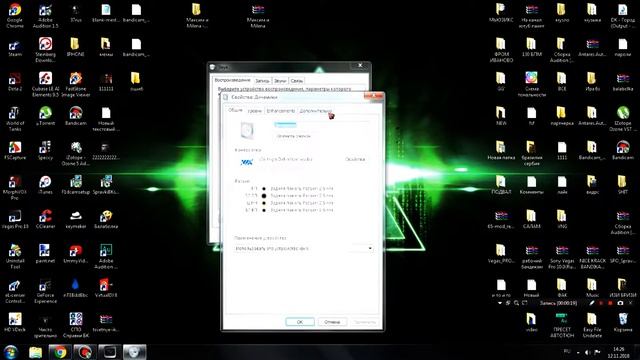Screen dimensions: 640x360
Task: Launch the World of Tanks shortcut
Action: pyautogui.click(x=15, y=118)
